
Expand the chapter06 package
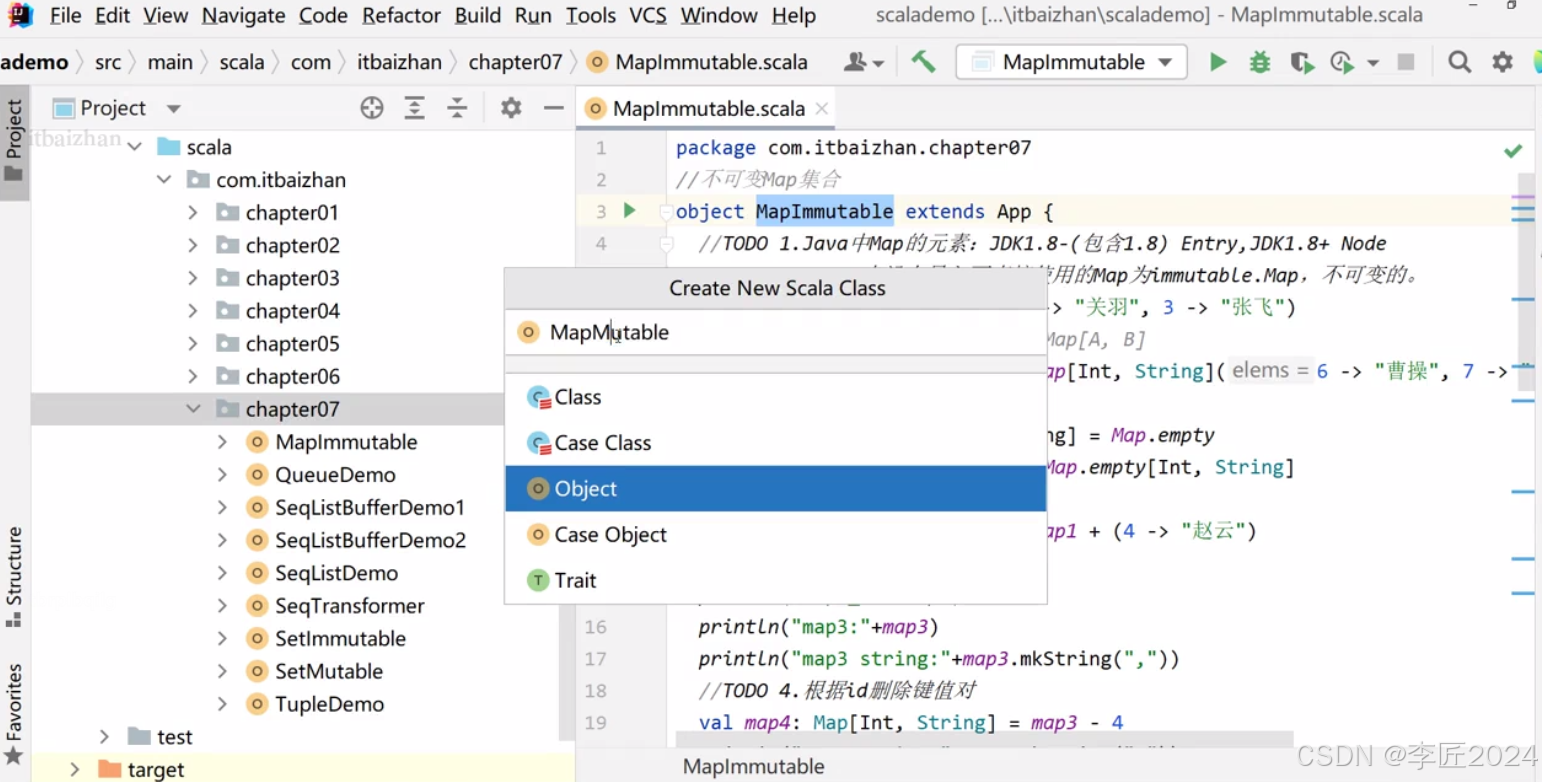tap(193, 377)
